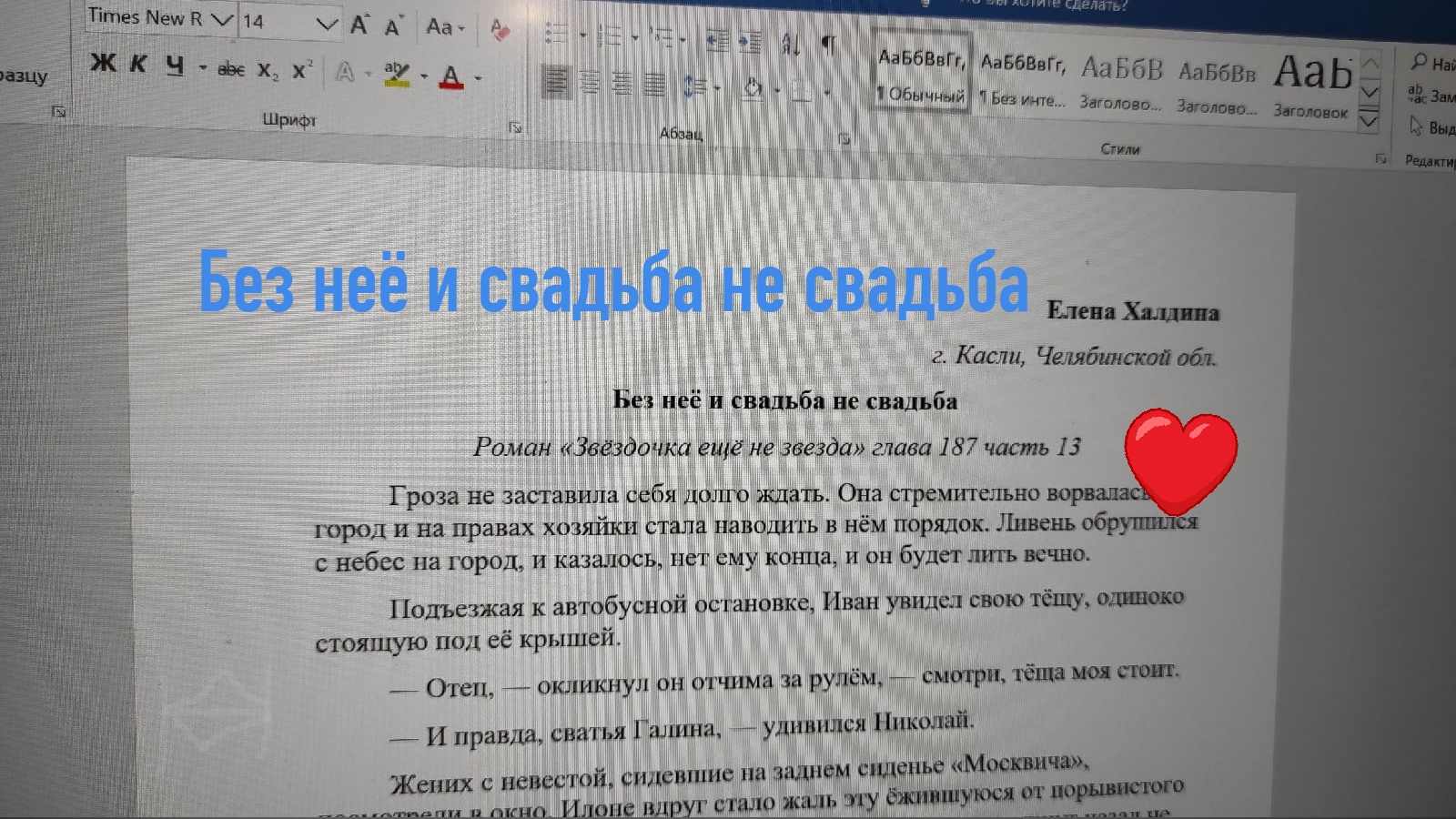
Task: Open the Заменить replace tool
Action: (x=1431, y=95)
